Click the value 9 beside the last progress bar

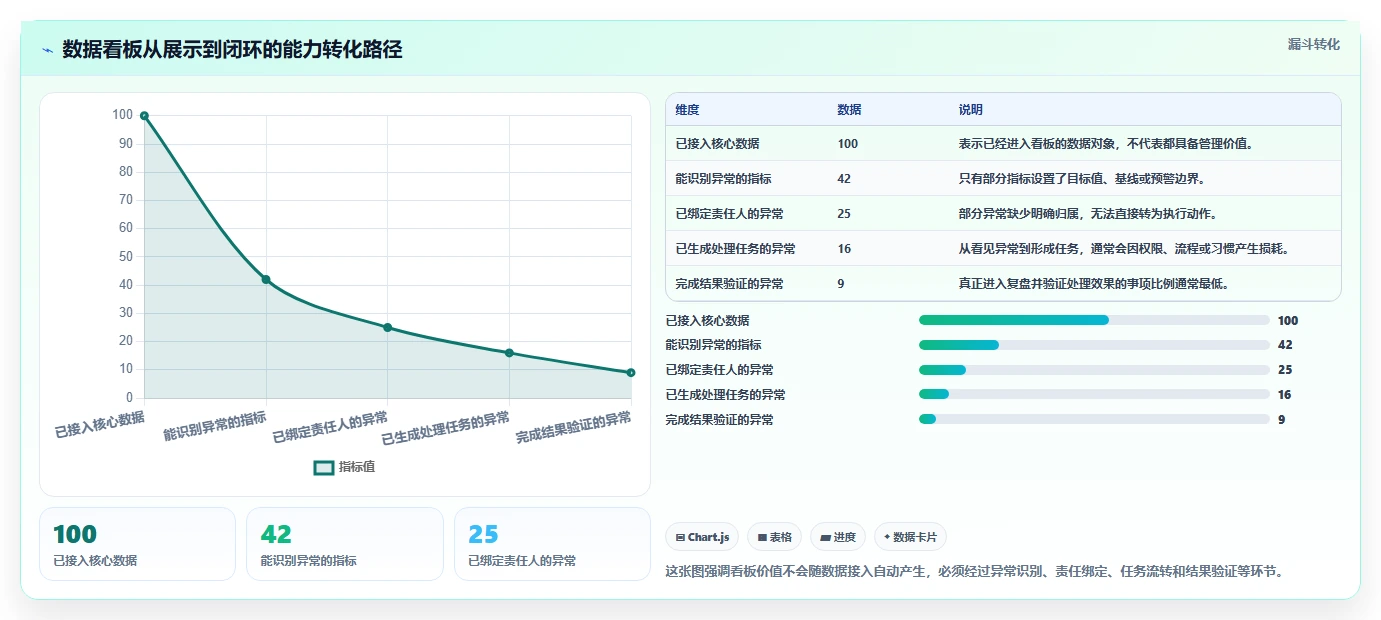(x=1281, y=420)
